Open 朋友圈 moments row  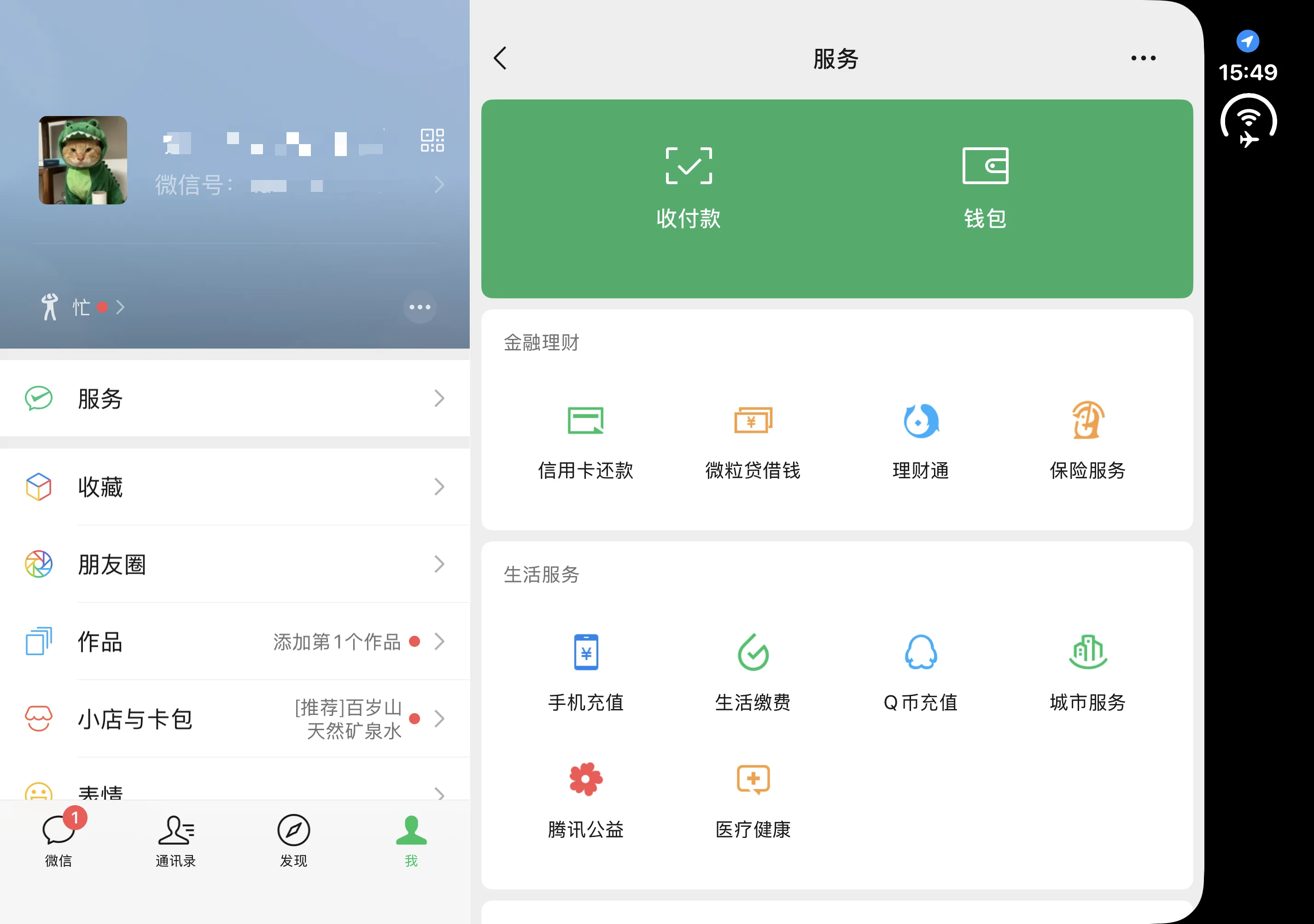(234, 564)
